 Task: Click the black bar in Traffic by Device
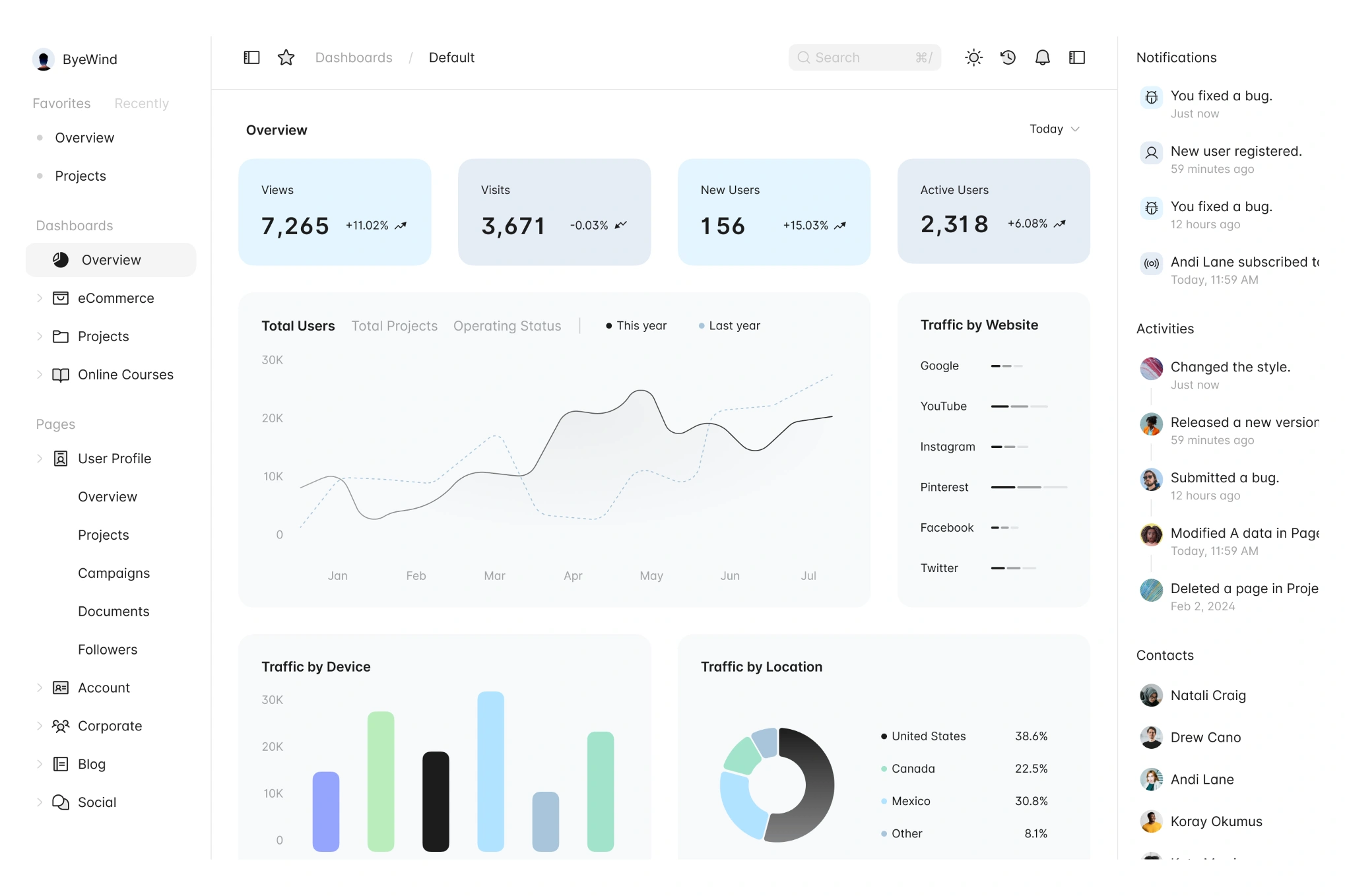coord(436,802)
